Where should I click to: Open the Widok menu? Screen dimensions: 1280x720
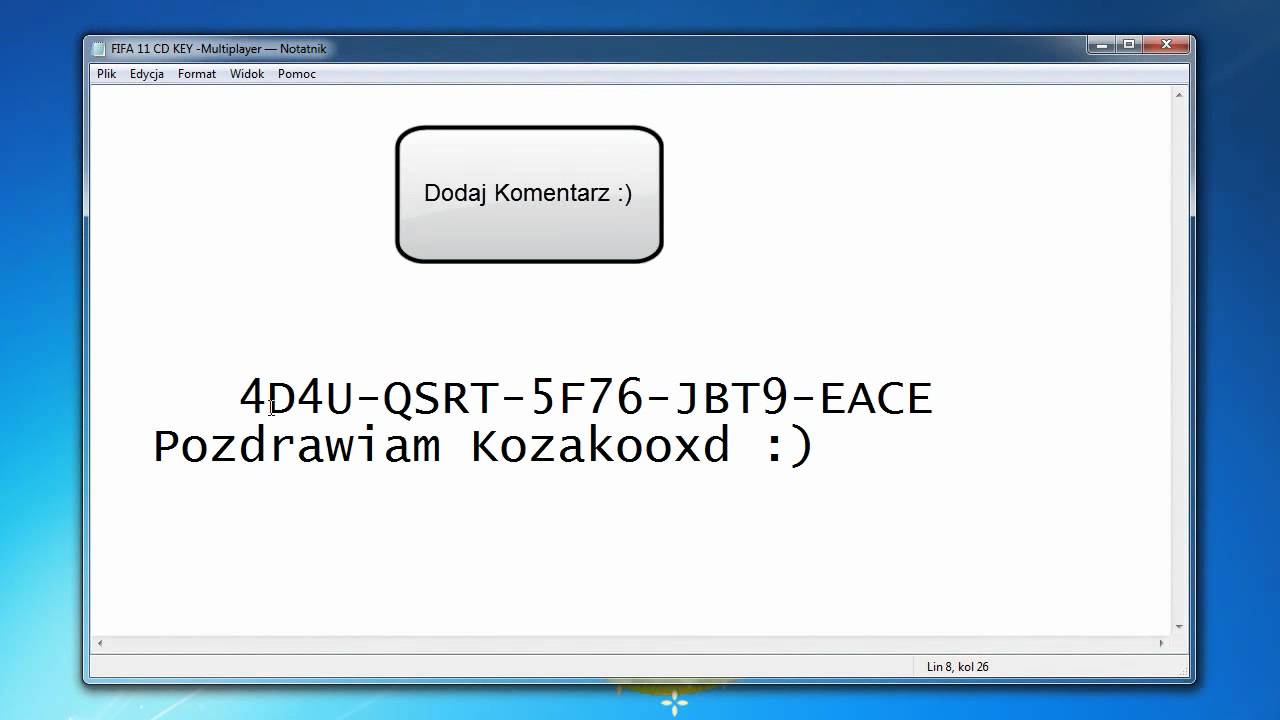click(x=247, y=74)
